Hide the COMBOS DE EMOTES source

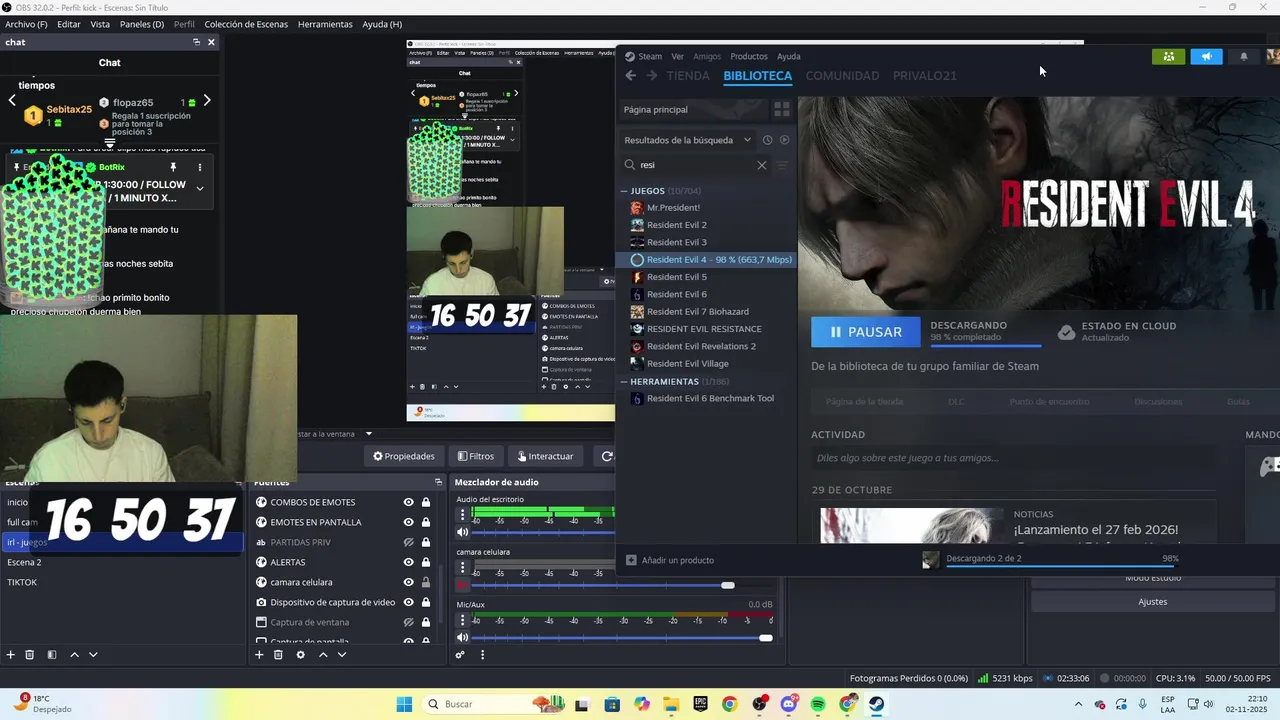[x=408, y=502]
